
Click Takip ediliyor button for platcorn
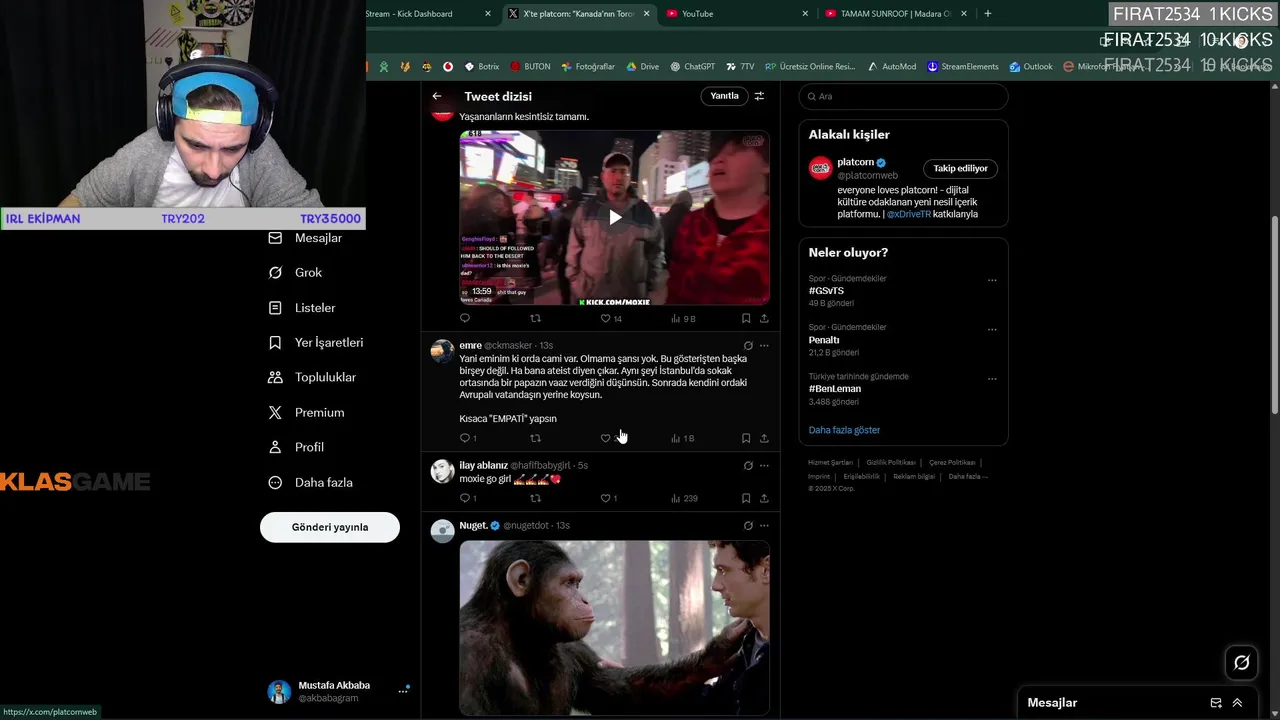(x=960, y=168)
